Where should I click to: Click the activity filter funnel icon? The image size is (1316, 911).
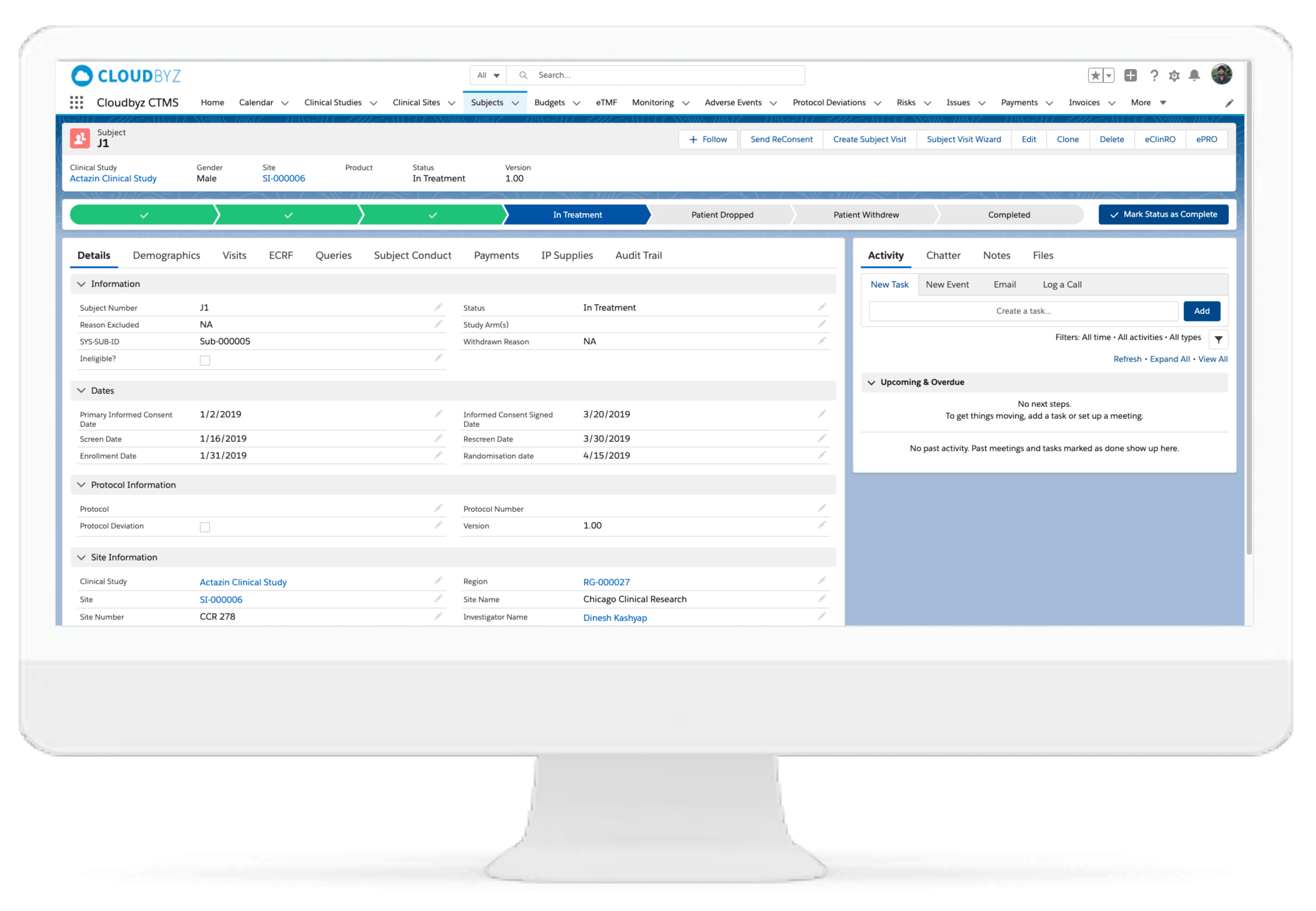click(1218, 340)
